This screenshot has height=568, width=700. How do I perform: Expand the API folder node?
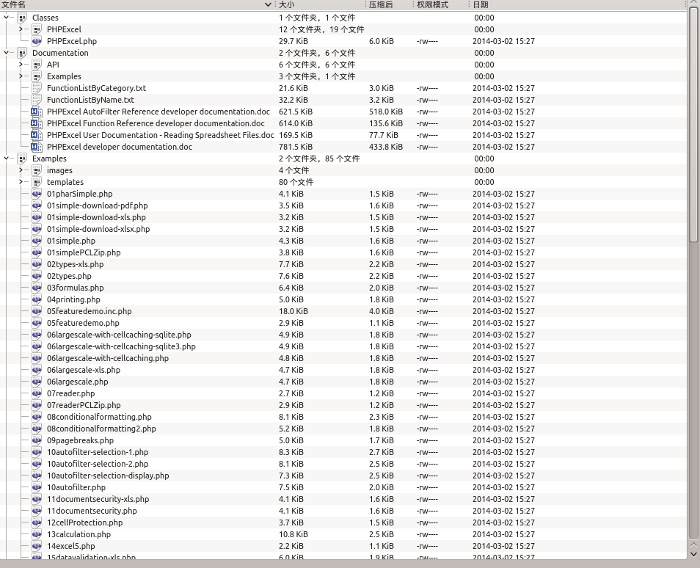[21, 64]
